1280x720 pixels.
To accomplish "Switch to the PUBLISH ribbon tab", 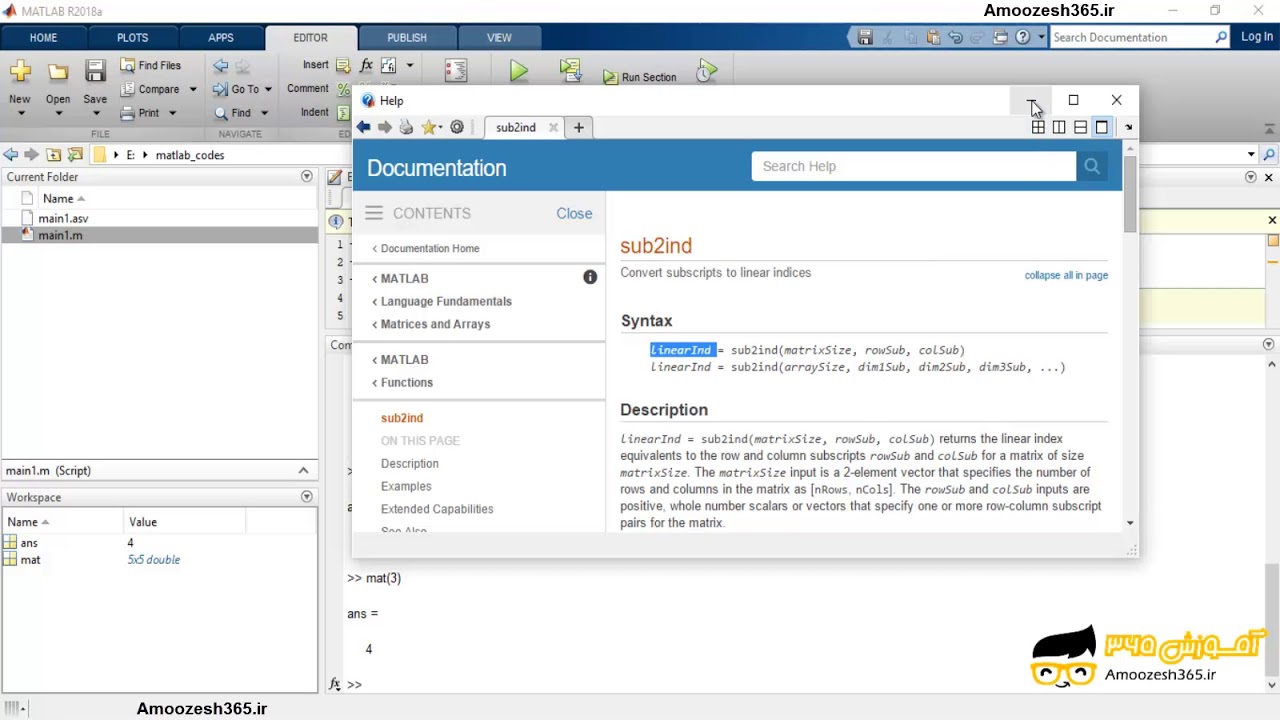I will coord(407,37).
